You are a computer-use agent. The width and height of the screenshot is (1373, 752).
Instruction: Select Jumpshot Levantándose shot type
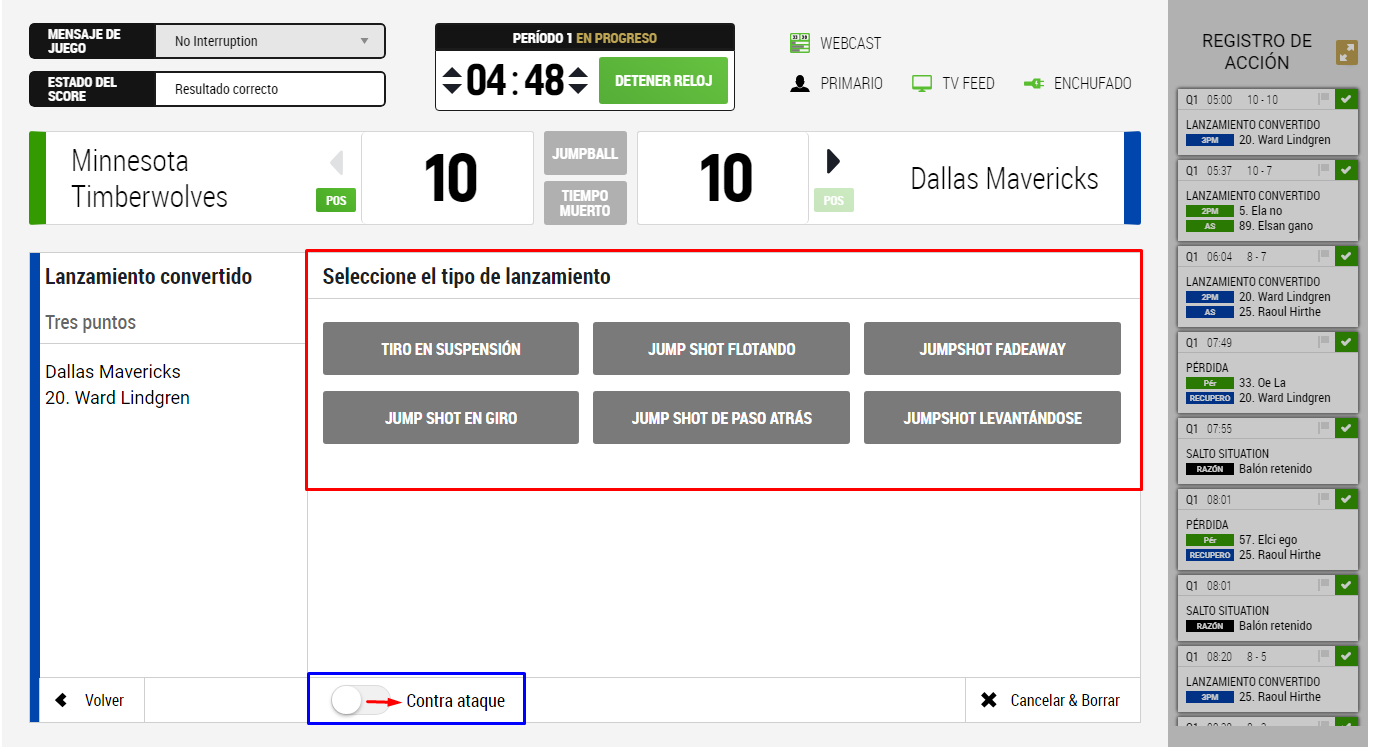click(992, 418)
